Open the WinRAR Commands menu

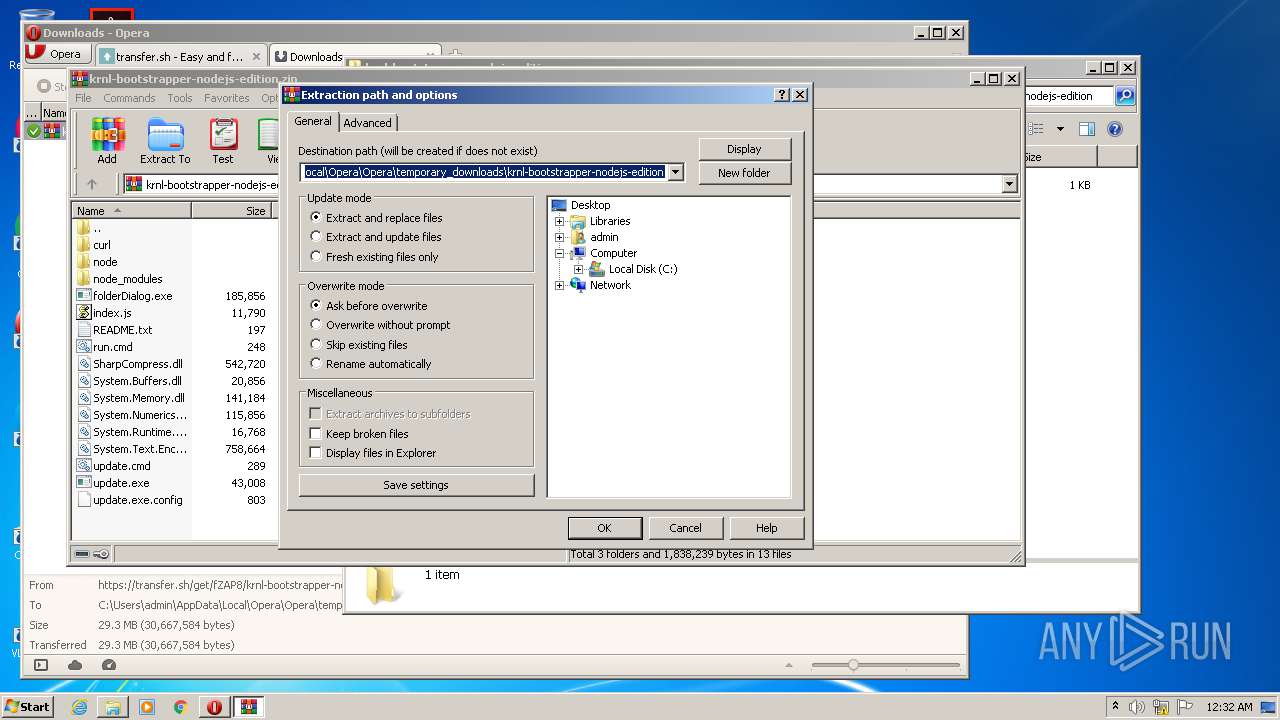tap(129, 98)
